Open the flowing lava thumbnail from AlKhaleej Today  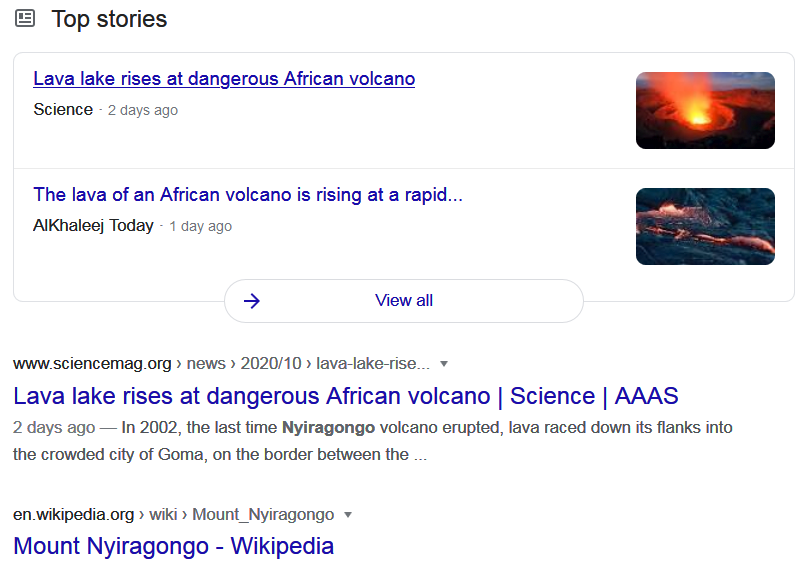tap(705, 226)
